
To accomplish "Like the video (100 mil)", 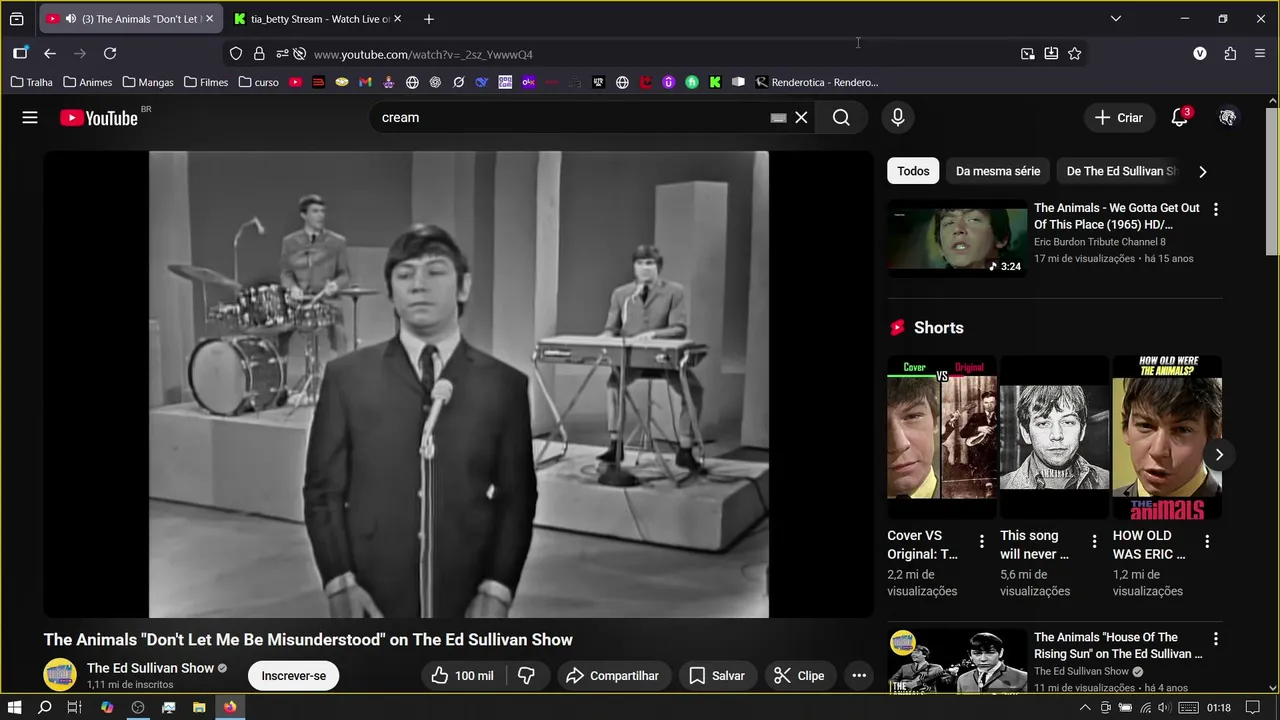I will point(464,676).
